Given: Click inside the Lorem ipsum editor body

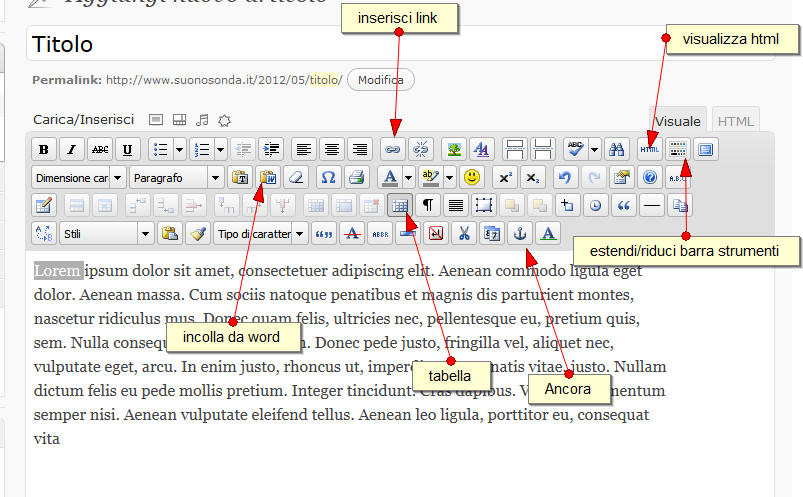Looking at the screenshot, I should click(x=399, y=374).
